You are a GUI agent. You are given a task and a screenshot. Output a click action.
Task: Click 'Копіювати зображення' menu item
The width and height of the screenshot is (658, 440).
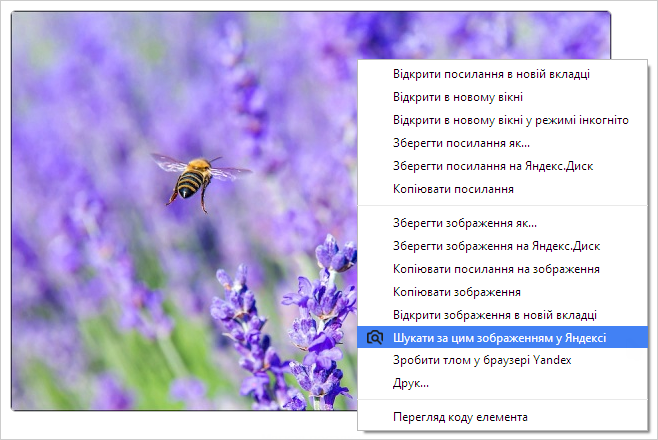pyautogui.click(x=502, y=292)
